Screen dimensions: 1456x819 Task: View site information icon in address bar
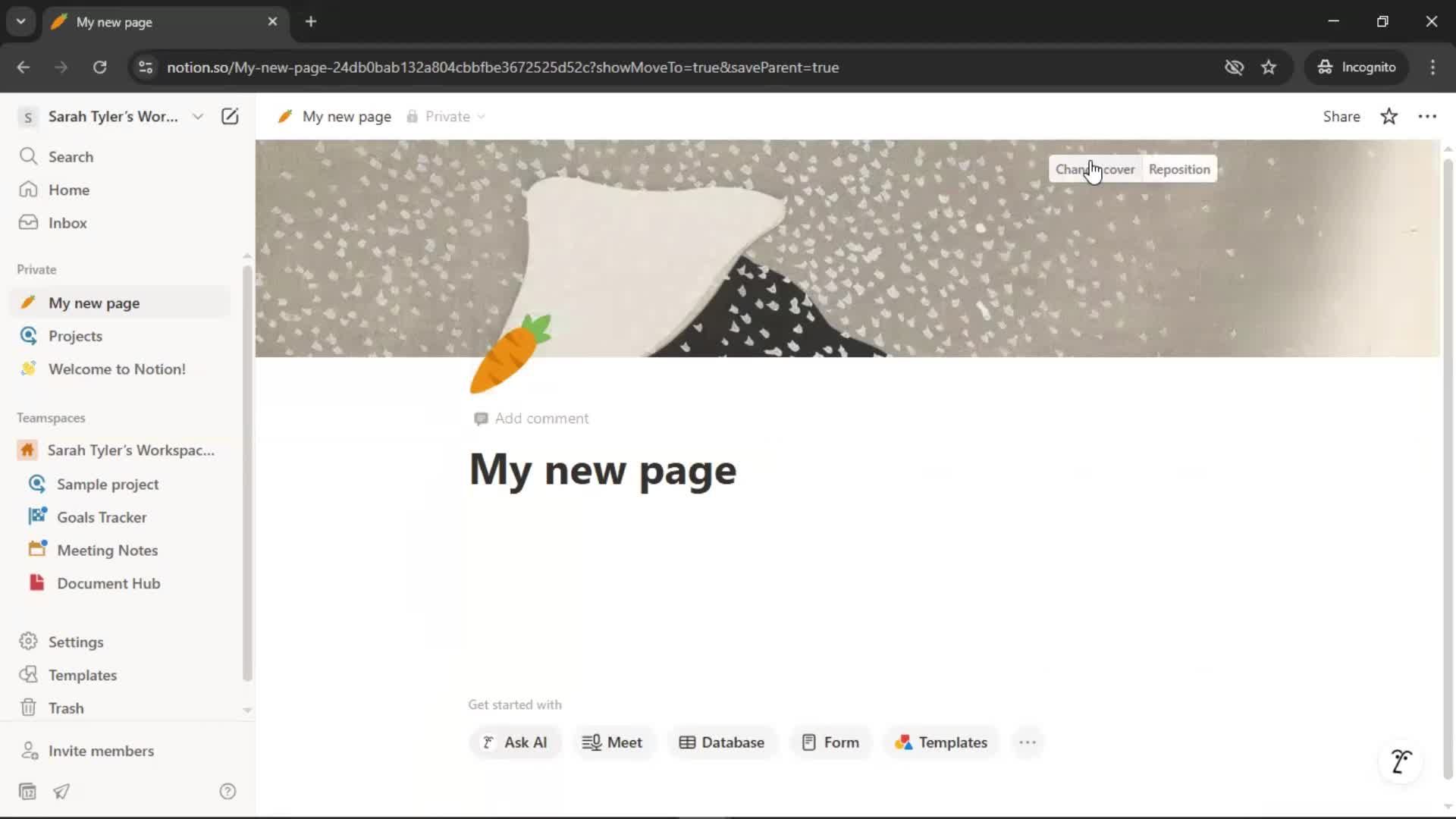click(146, 67)
